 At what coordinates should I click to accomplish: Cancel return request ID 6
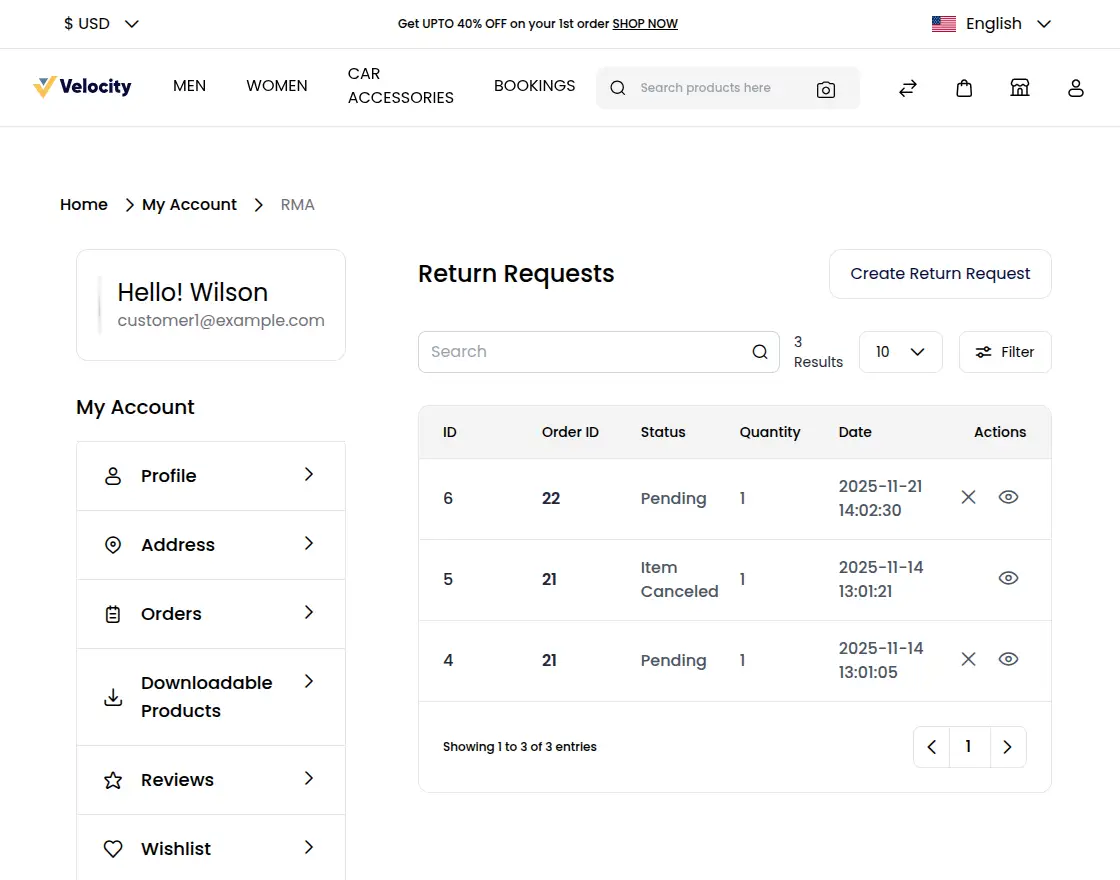click(968, 497)
